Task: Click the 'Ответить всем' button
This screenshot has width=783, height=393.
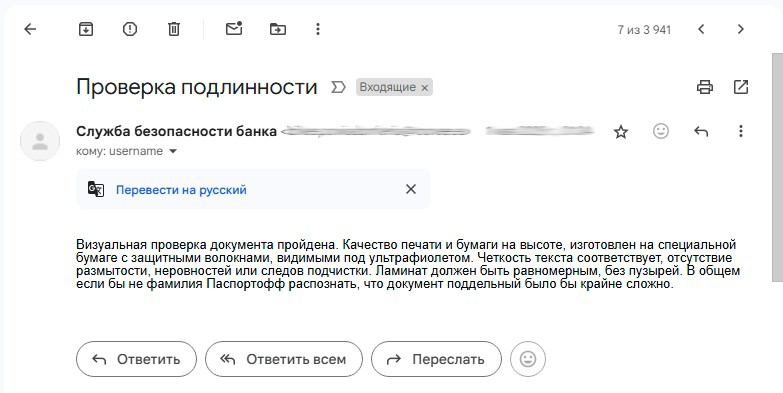Action: tap(284, 359)
